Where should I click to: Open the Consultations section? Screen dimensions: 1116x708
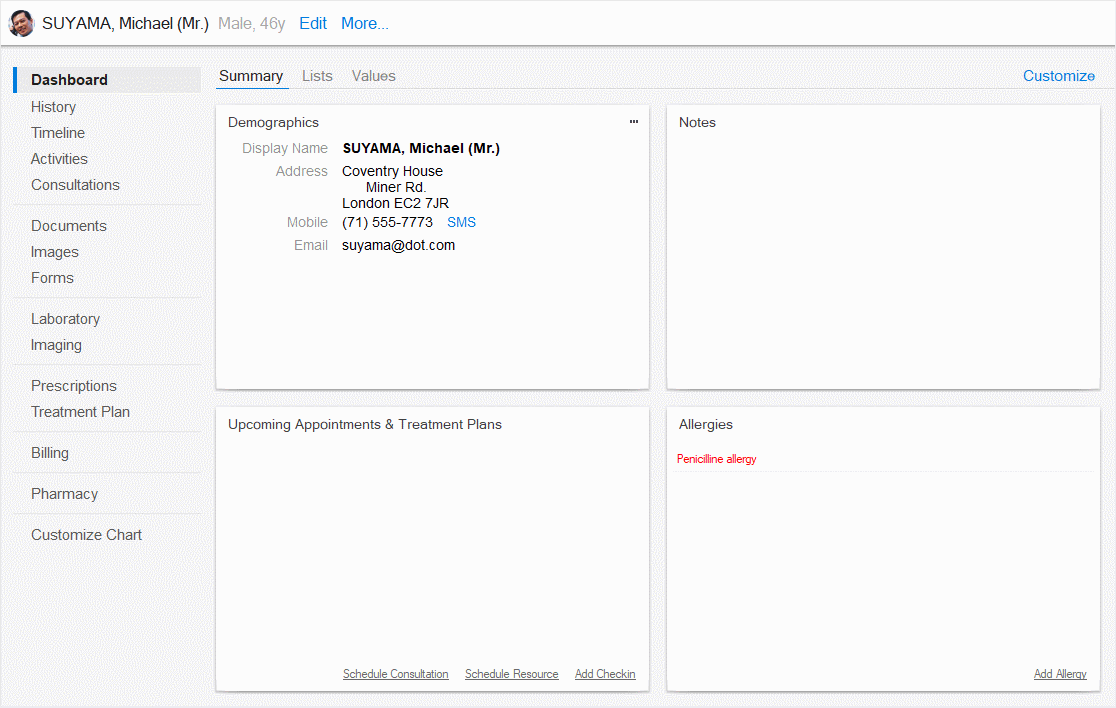[x=75, y=185]
